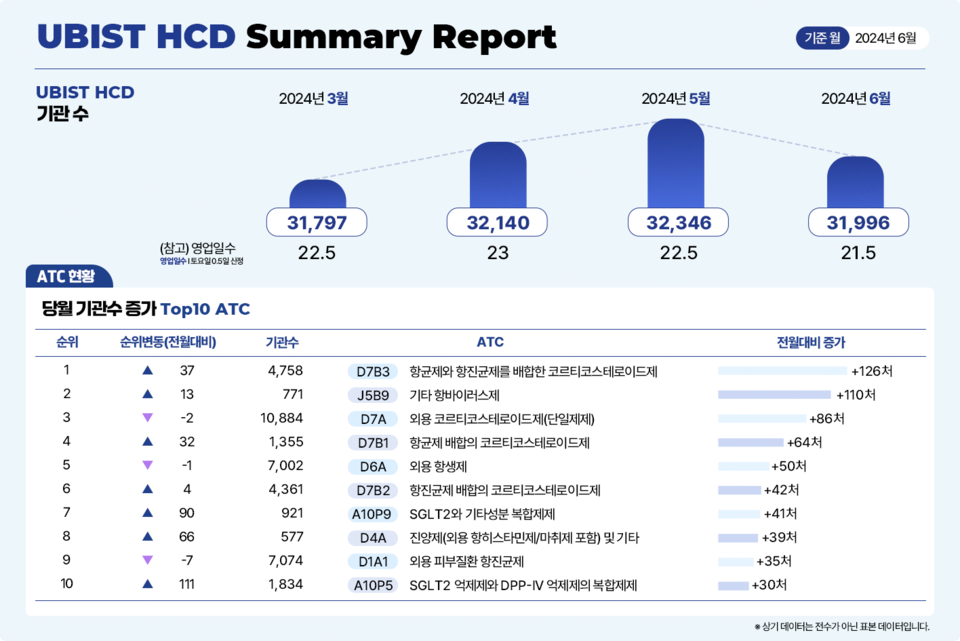
Task: Click the 전월대비 증가 column header
Action: [811, 342]
